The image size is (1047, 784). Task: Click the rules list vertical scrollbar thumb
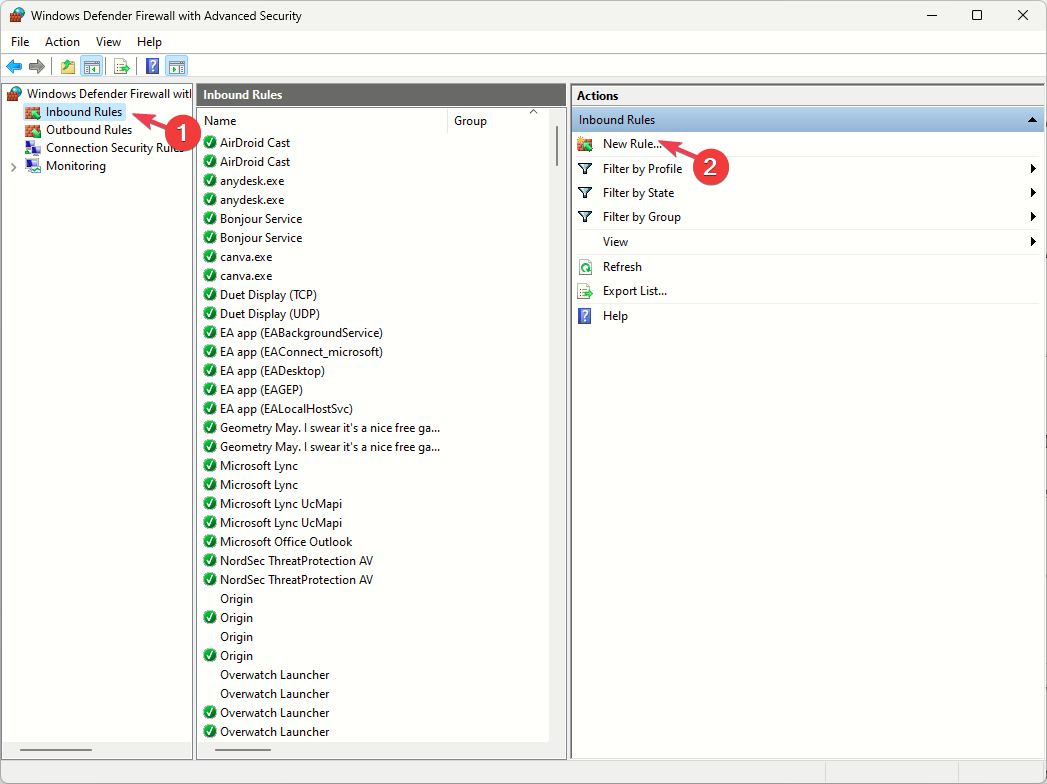coord(556,146)
